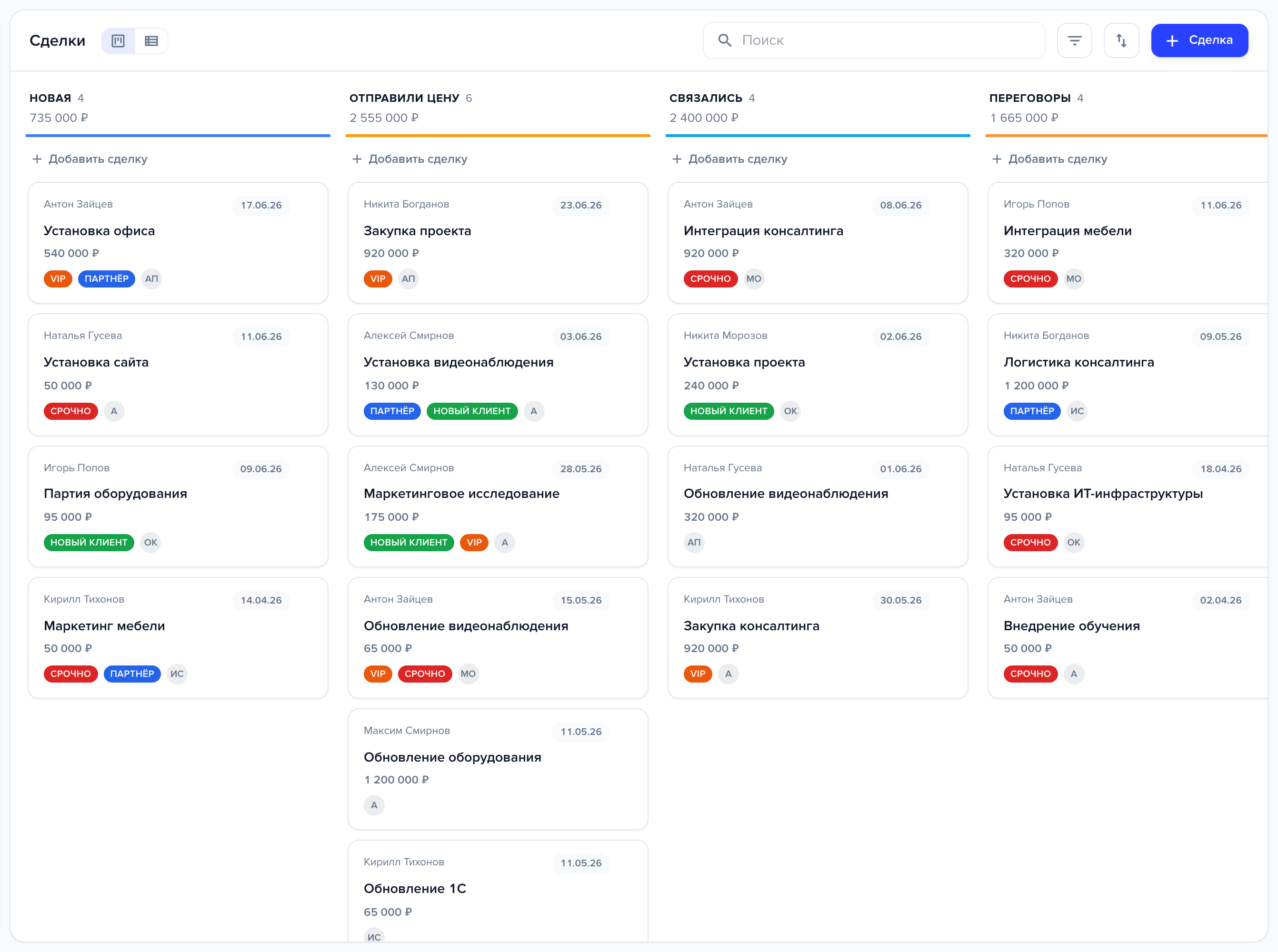Click Никита Морозов contact name
The height and width of the screenshot is (952, 1278).
coord(725,336)
